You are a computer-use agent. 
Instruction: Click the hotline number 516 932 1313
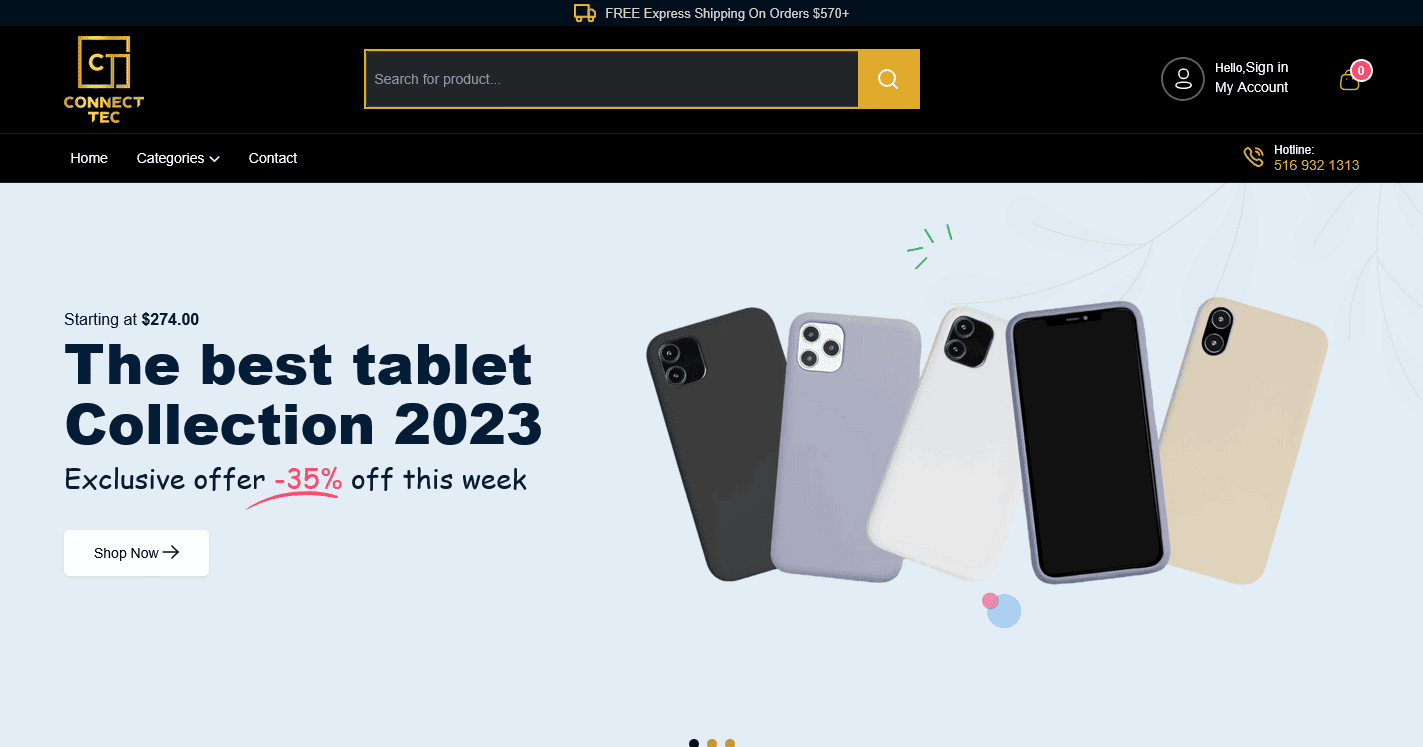click(1316, 165)
